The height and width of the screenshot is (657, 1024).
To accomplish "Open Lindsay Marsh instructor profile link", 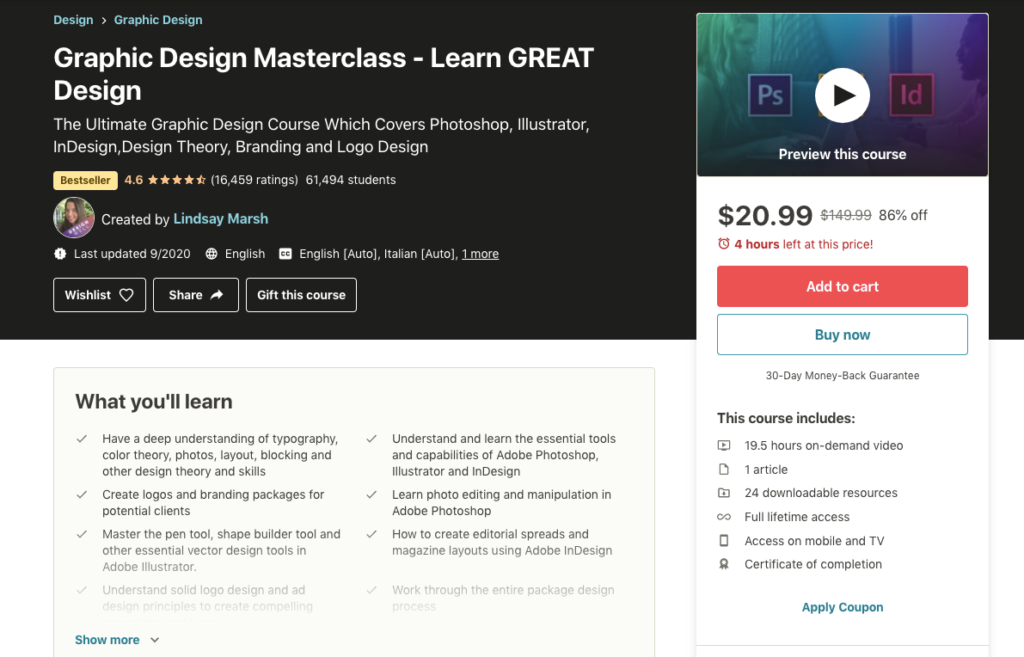I will pyautogui.click(x=221, y=219).
